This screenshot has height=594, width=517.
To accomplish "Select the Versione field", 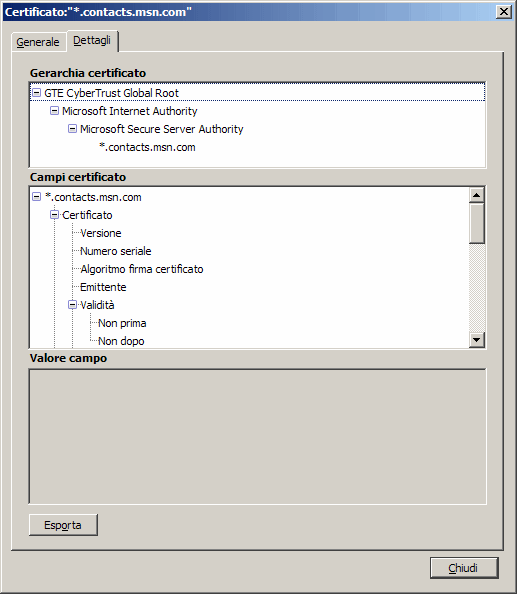I will point(101,233).
